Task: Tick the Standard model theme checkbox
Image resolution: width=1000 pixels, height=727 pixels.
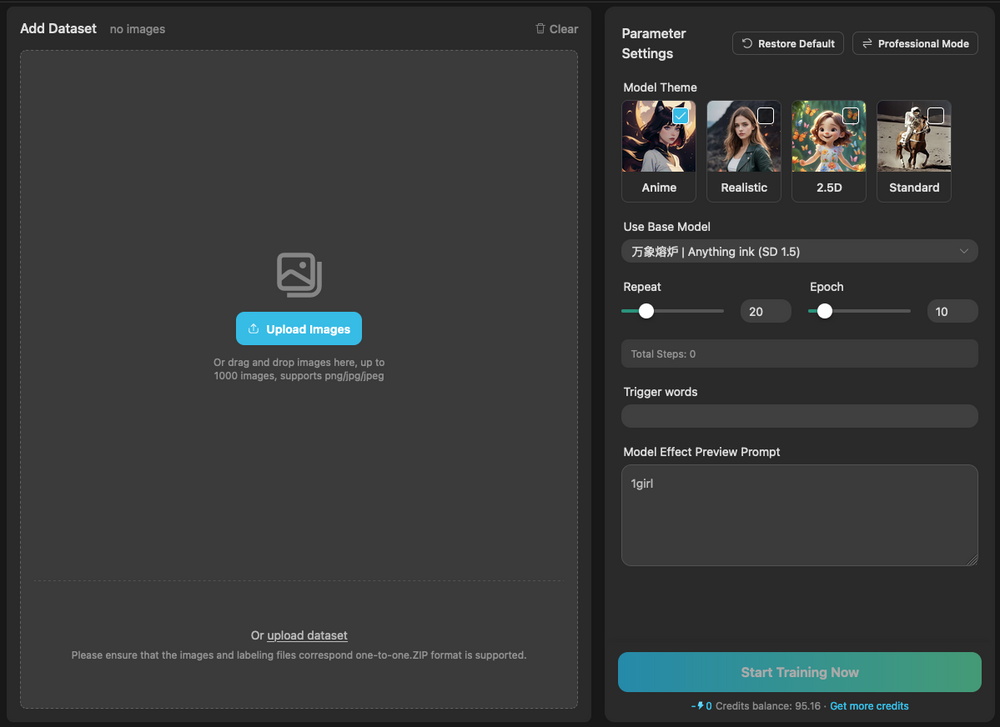Action: coord(935,116)
